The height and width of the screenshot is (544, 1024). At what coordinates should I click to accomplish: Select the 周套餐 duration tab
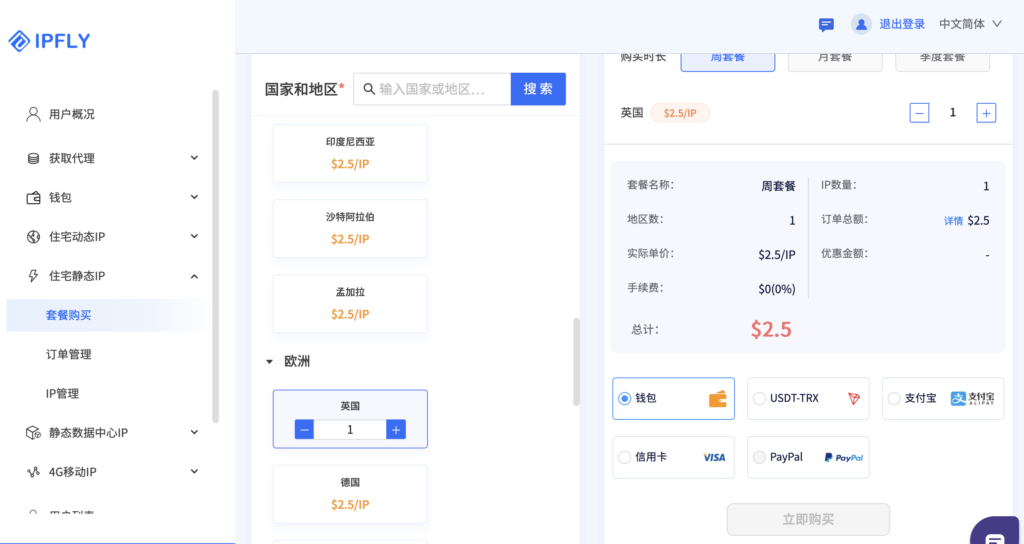[728, 58]
